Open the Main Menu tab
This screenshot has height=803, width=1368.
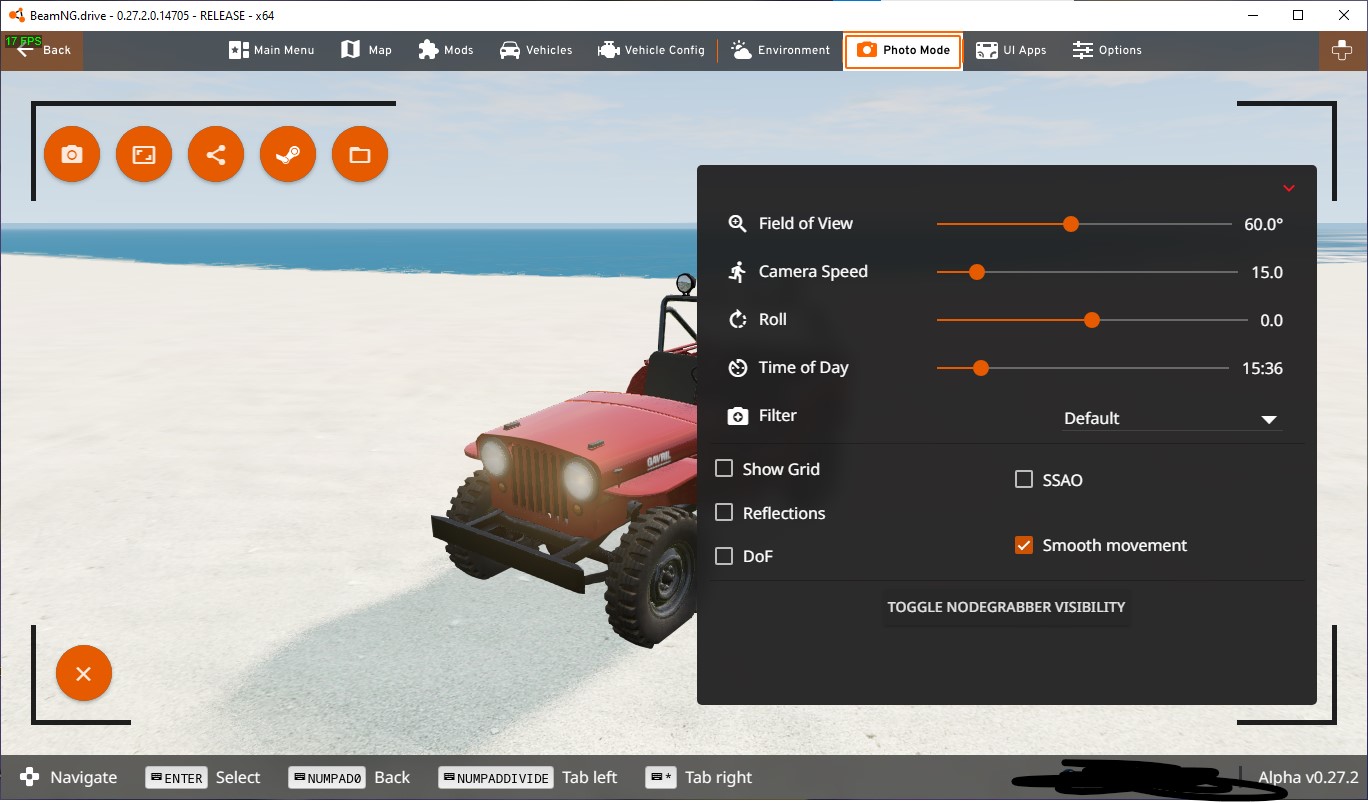point(272,50)
